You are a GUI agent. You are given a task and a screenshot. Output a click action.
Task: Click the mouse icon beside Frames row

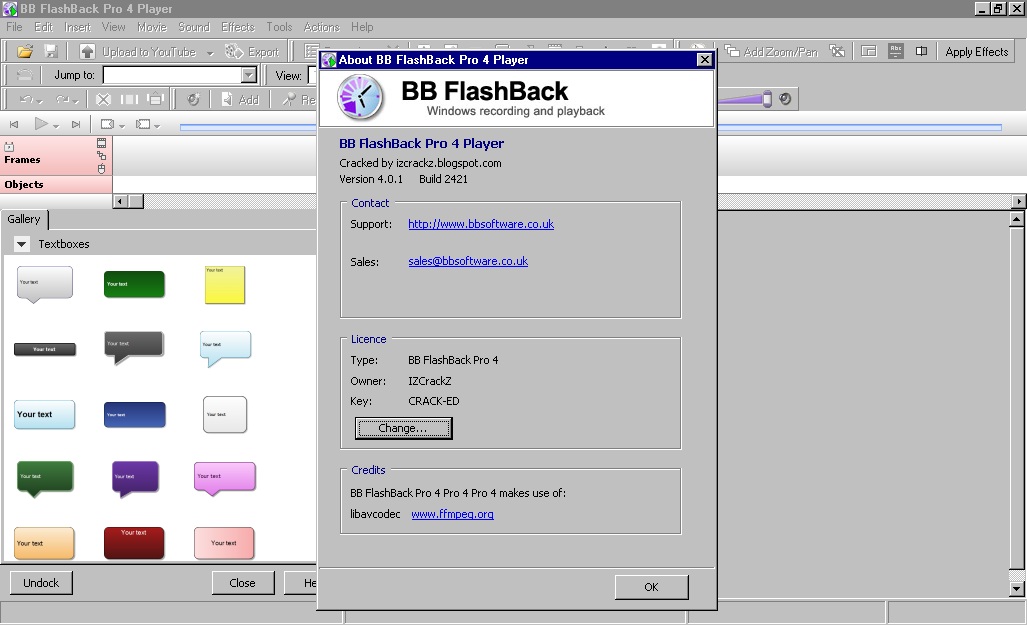point(102,168)
